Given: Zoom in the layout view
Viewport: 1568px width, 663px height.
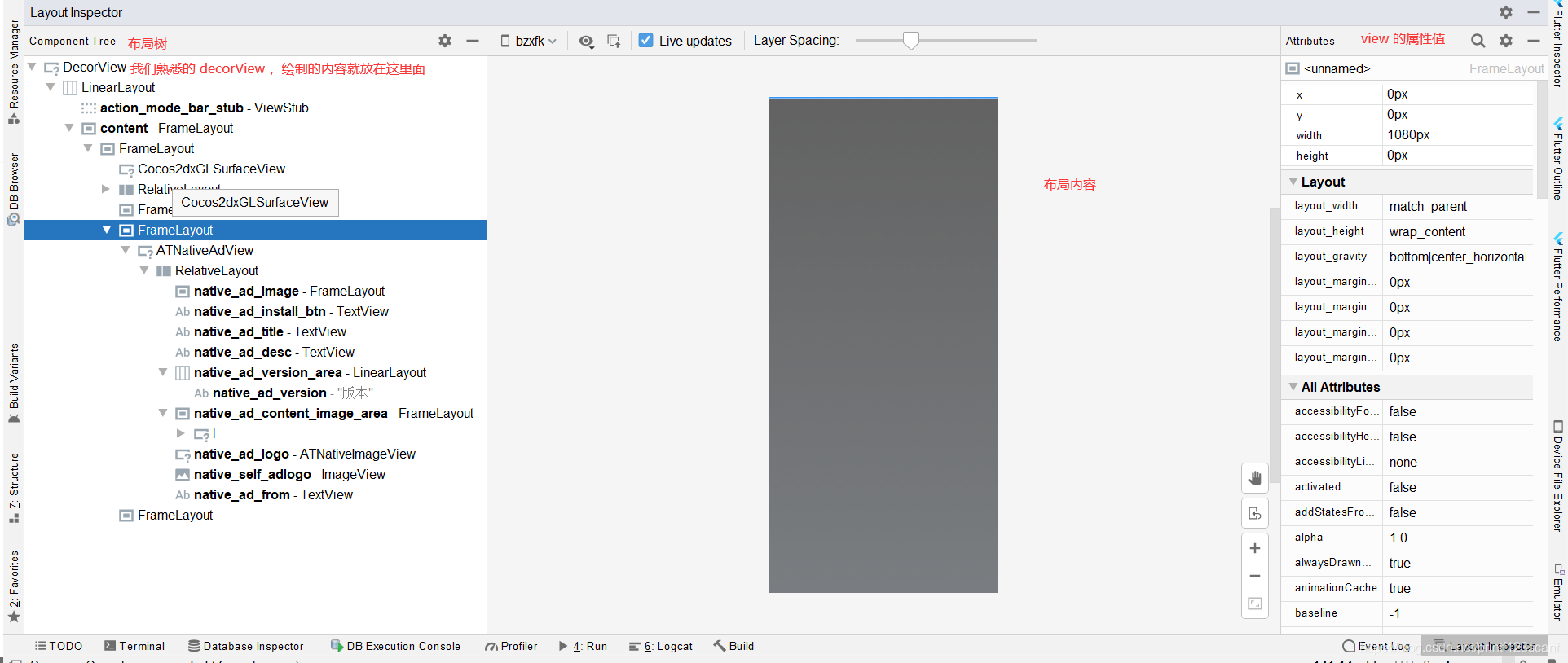Looking at the screenshot, I should pyautogui.click(x=1255, y=548).
